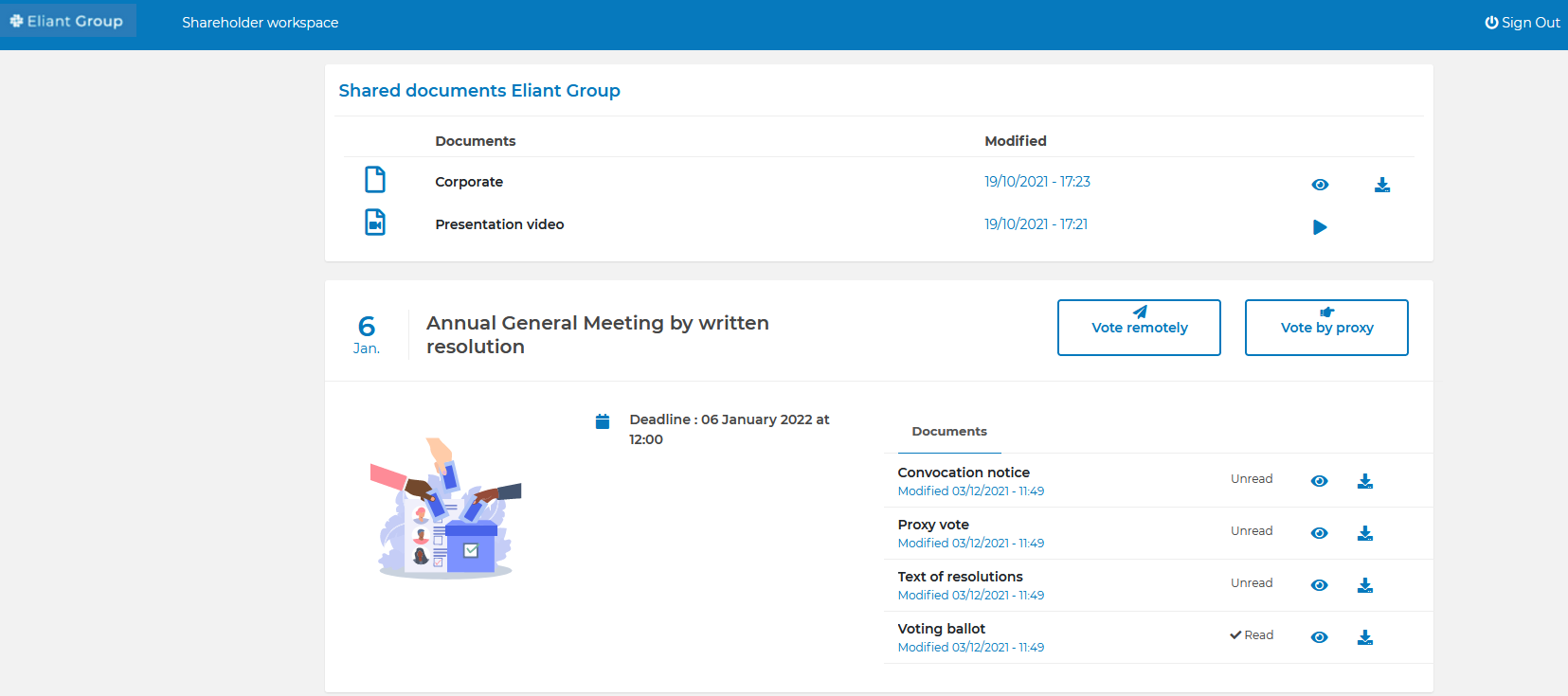Preview the Proxy vote document
The image size is (1568, 696).
1319,533
